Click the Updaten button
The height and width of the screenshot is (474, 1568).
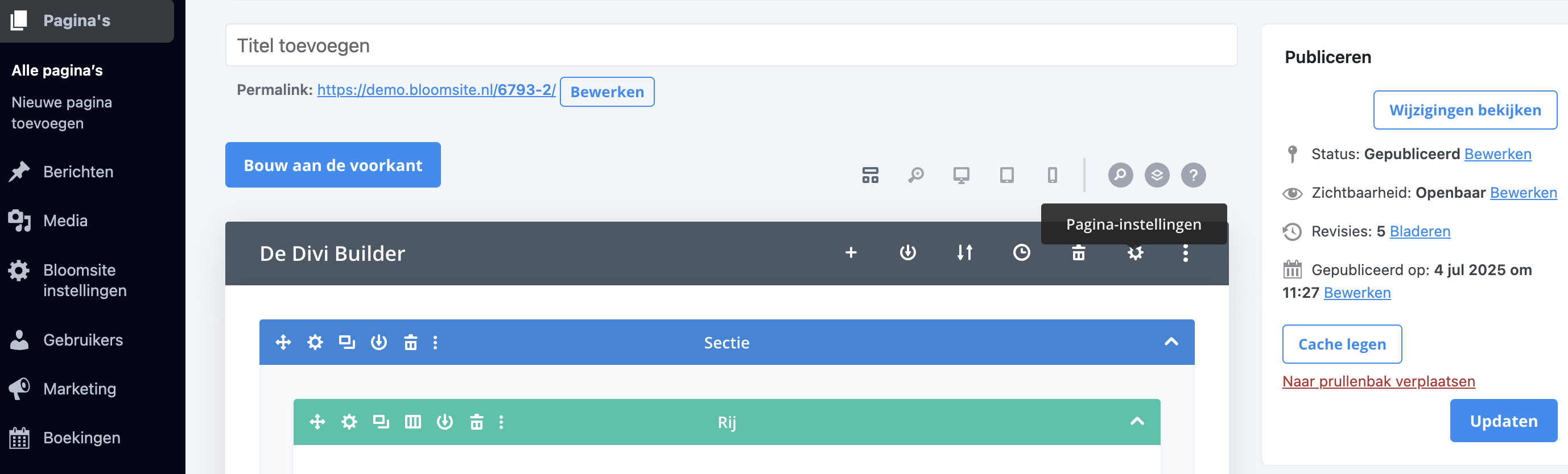(x=1503, y=421)
